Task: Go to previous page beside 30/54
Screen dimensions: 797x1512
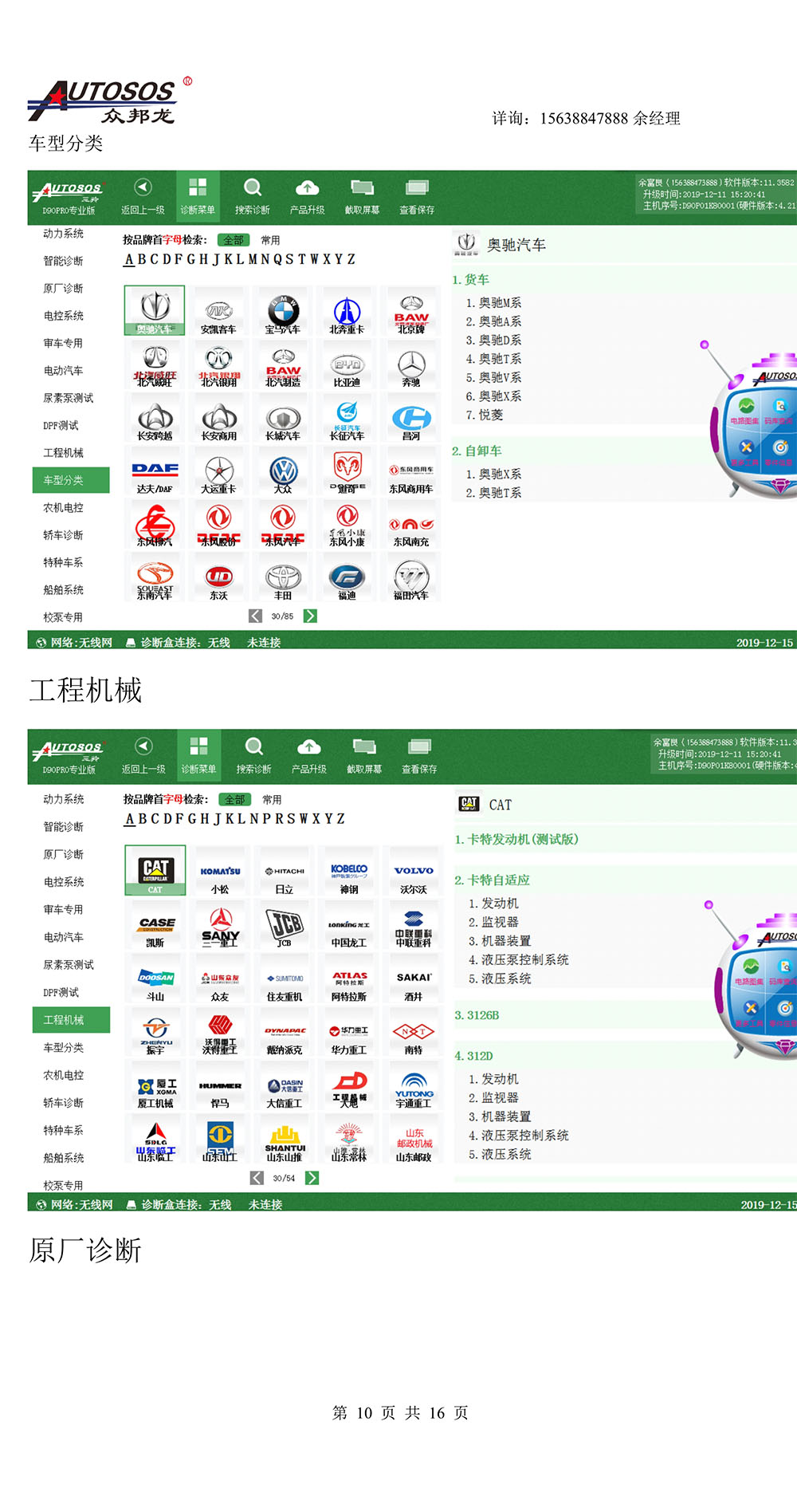Action: pyautogui.click(x=257, y=1178)
